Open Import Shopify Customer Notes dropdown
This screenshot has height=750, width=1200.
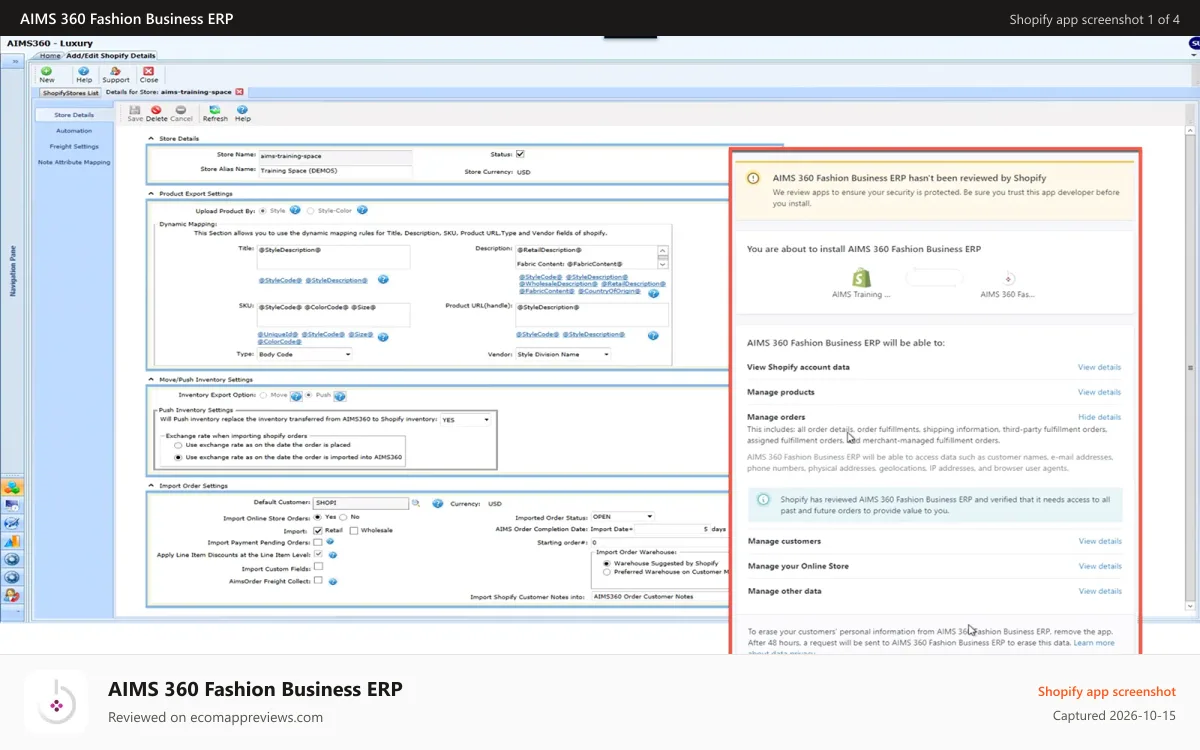(661, 597)
